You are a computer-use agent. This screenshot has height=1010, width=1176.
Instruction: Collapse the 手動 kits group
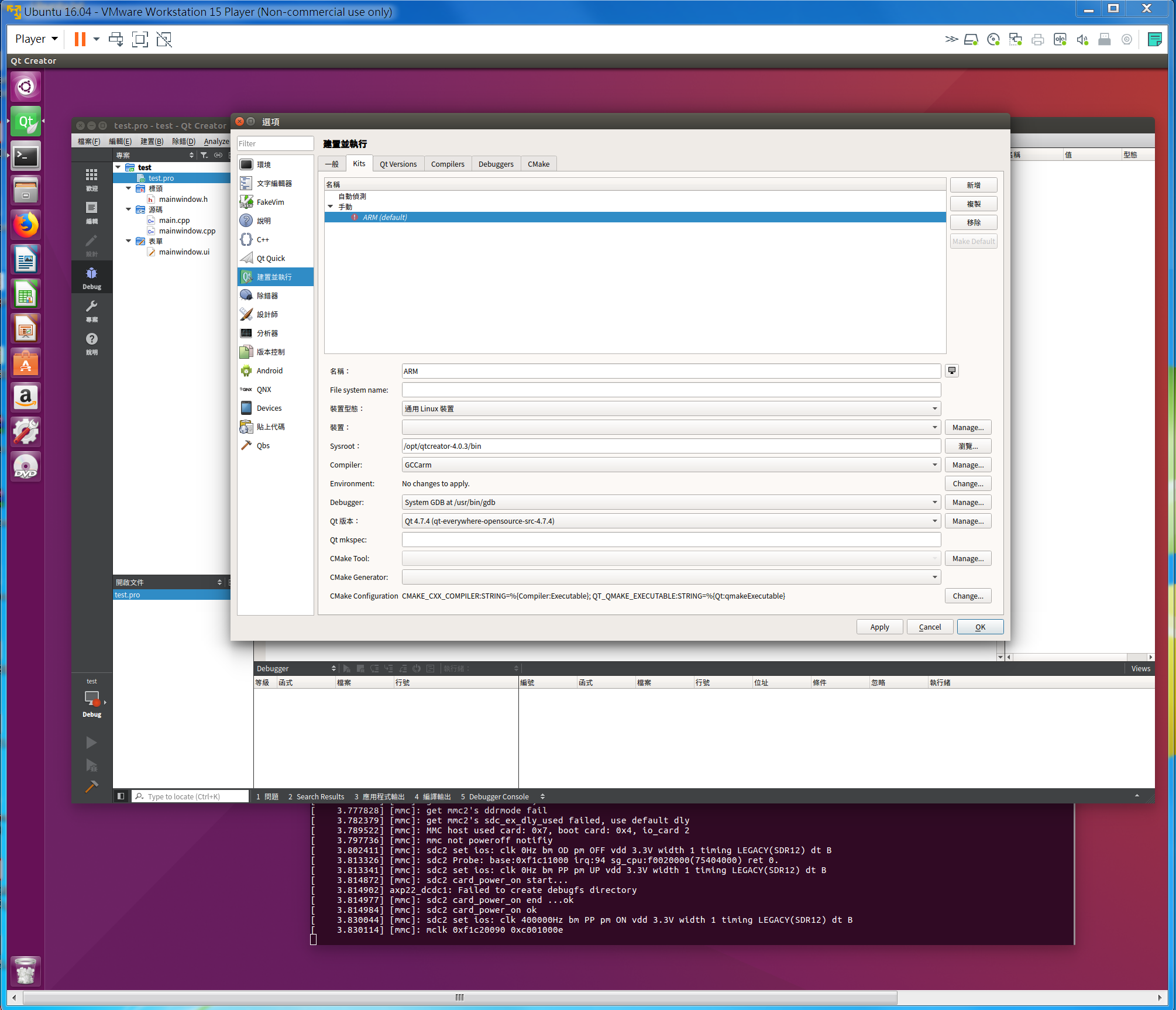(331, 207)
